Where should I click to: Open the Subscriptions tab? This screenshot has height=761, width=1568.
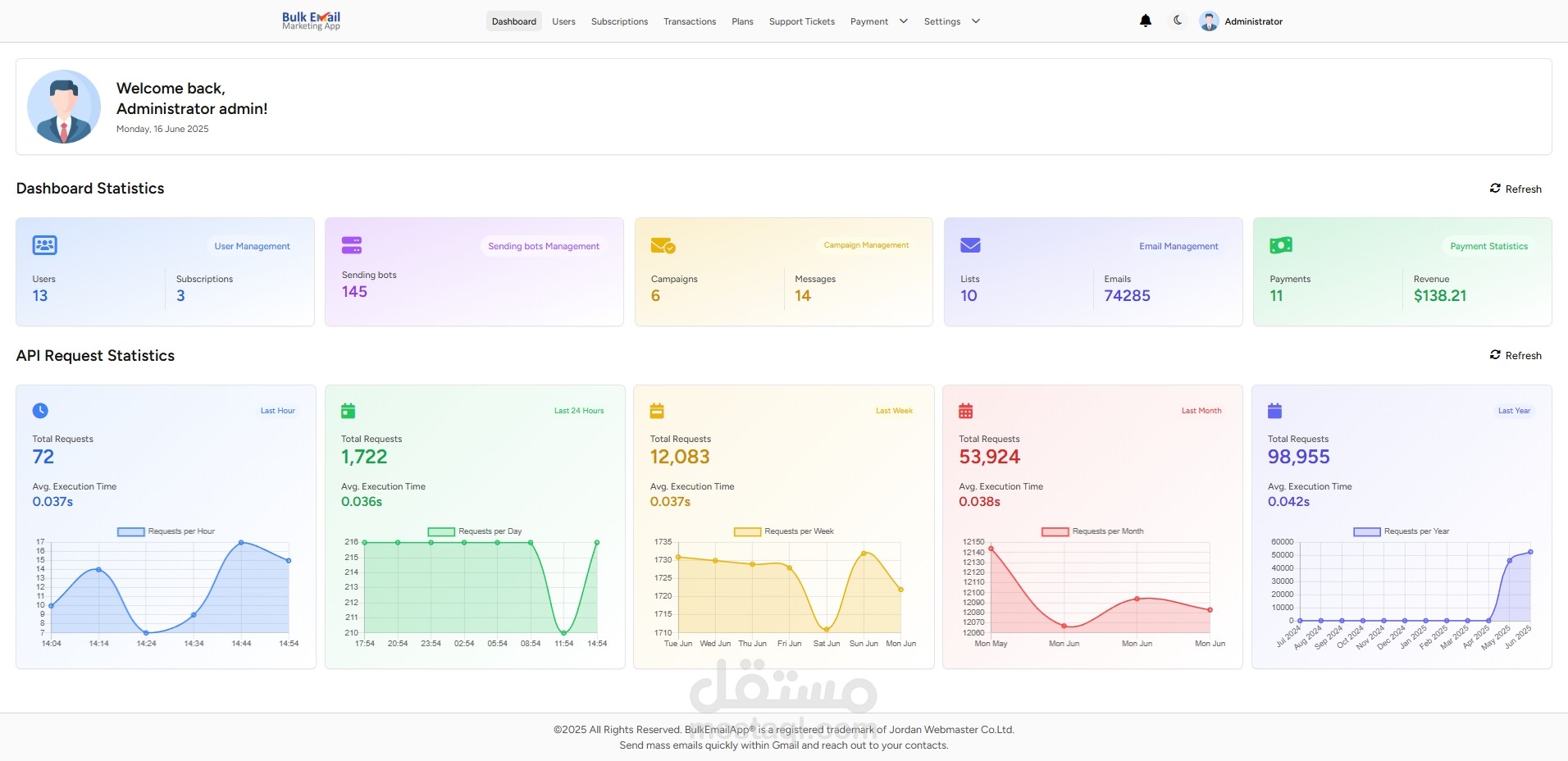click(619, 21)
